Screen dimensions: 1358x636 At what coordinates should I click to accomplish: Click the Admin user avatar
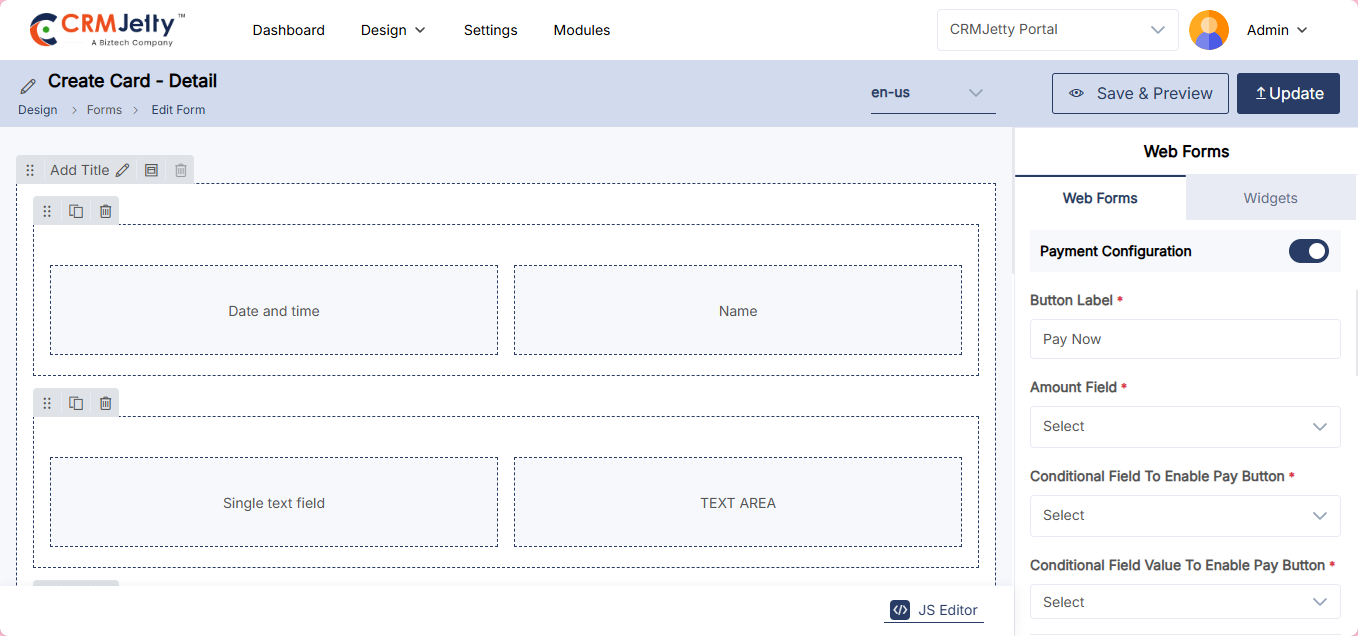tap(1208, 30)
